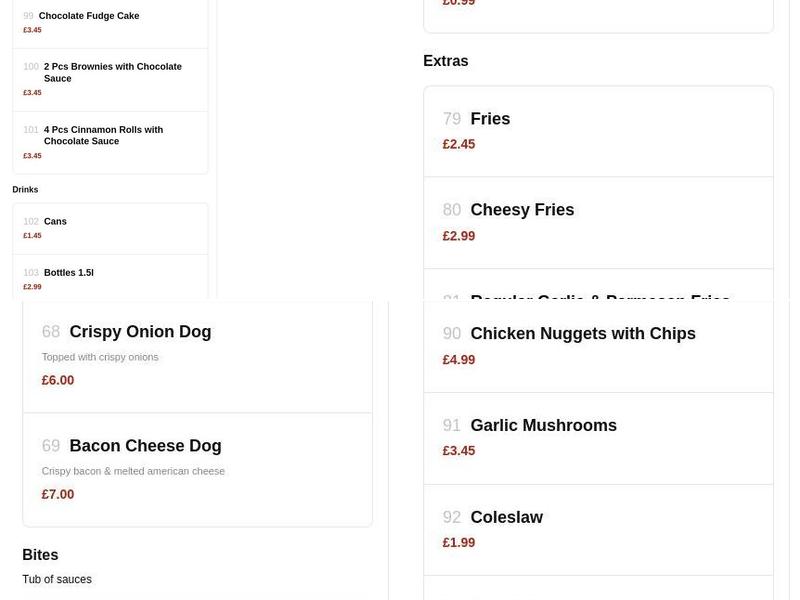
Task: Click the Bites section heading
Action: (x=41, y=555)
